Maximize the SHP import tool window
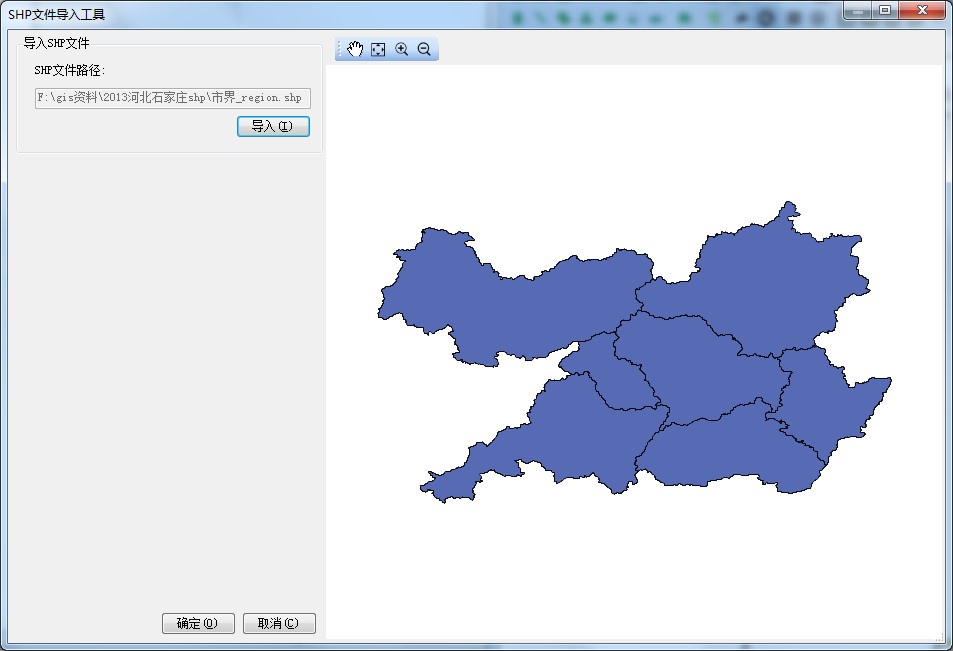Viewport: 953px width, 651px height. [x=885, y=10]
